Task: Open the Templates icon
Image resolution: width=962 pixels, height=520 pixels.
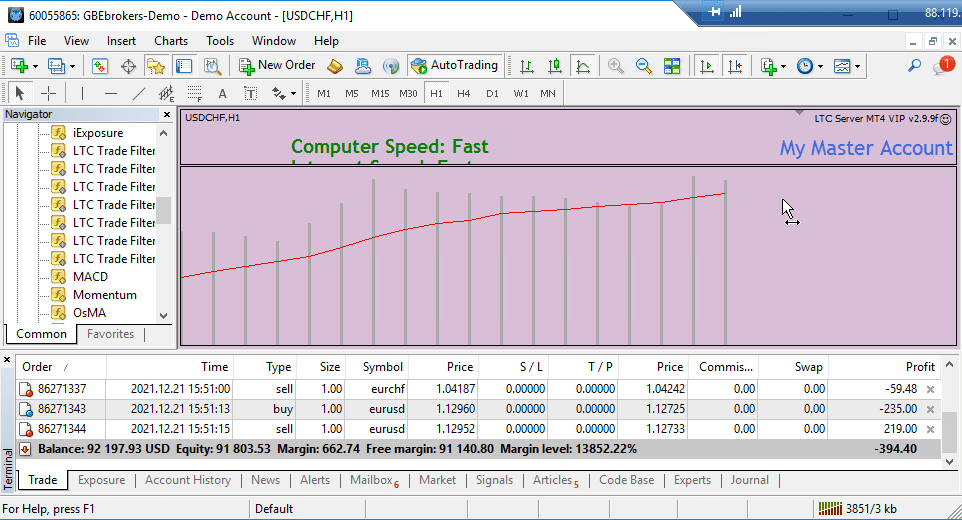Action: (x=842, y=66)
